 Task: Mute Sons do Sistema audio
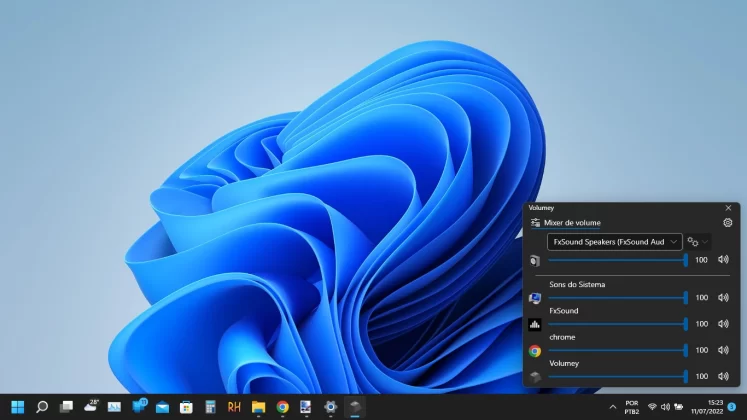click(x=723, y=298)
